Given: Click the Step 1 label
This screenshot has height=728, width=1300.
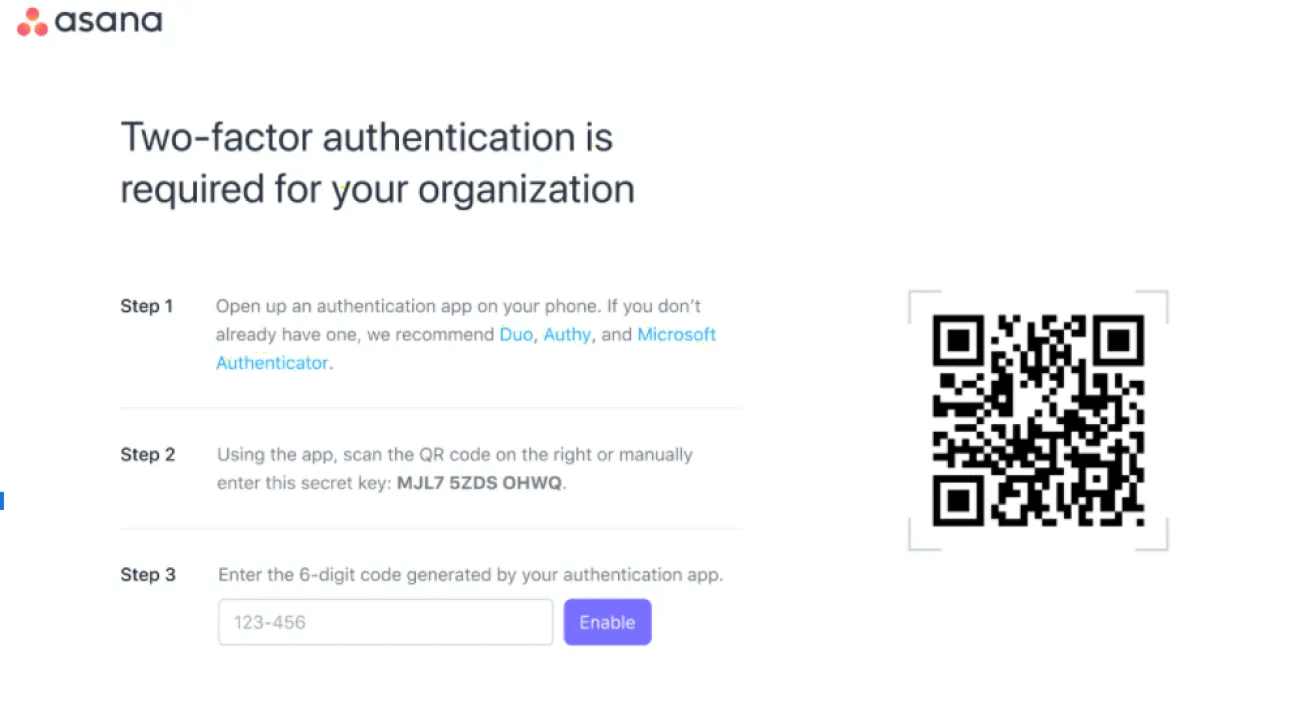Looking at the screenshot, I should [147, 306].
